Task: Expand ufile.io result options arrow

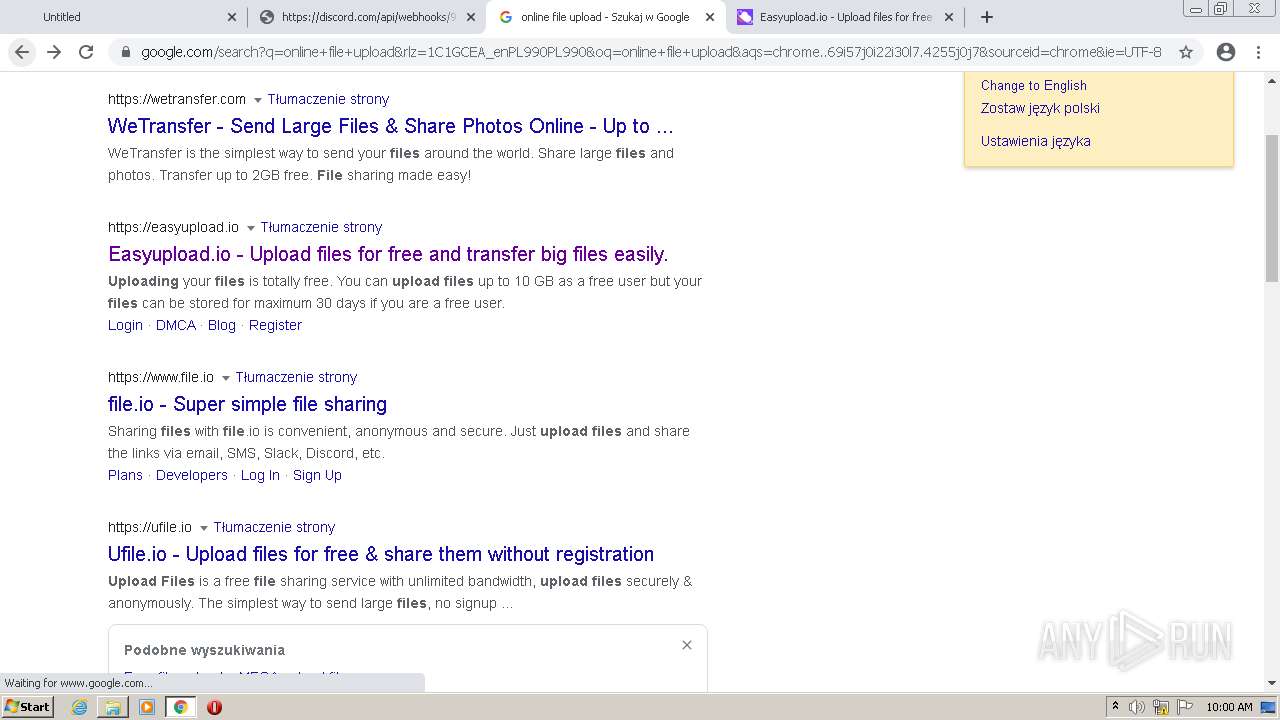Action: (203, 528)
